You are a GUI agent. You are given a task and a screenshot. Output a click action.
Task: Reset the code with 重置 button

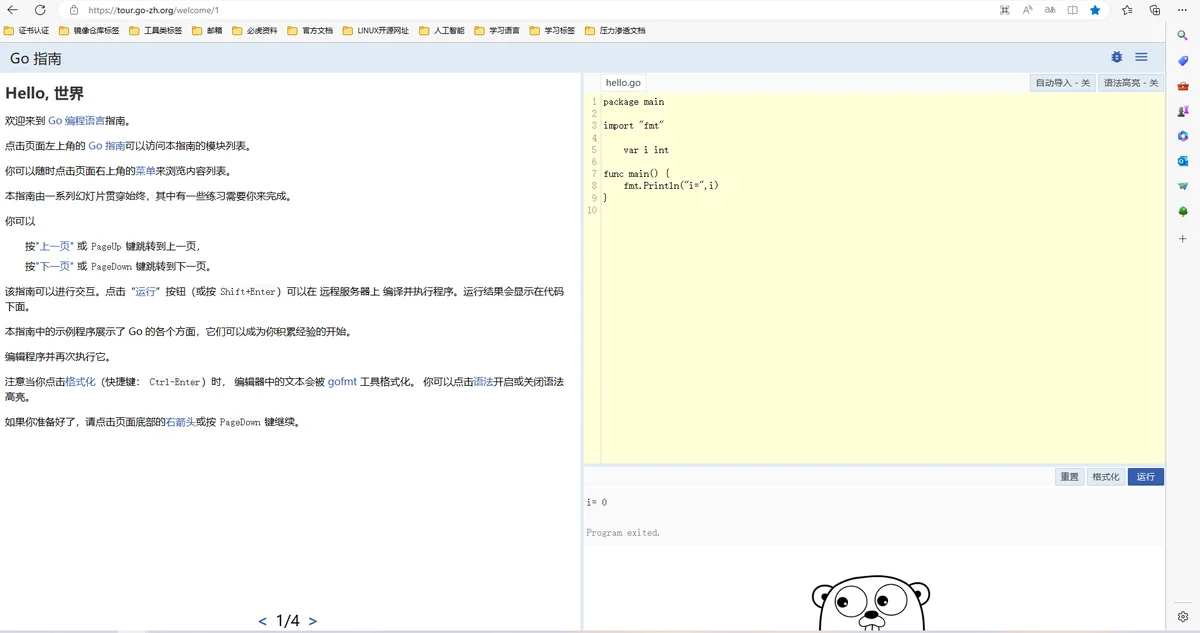[x=1069, y=476]
